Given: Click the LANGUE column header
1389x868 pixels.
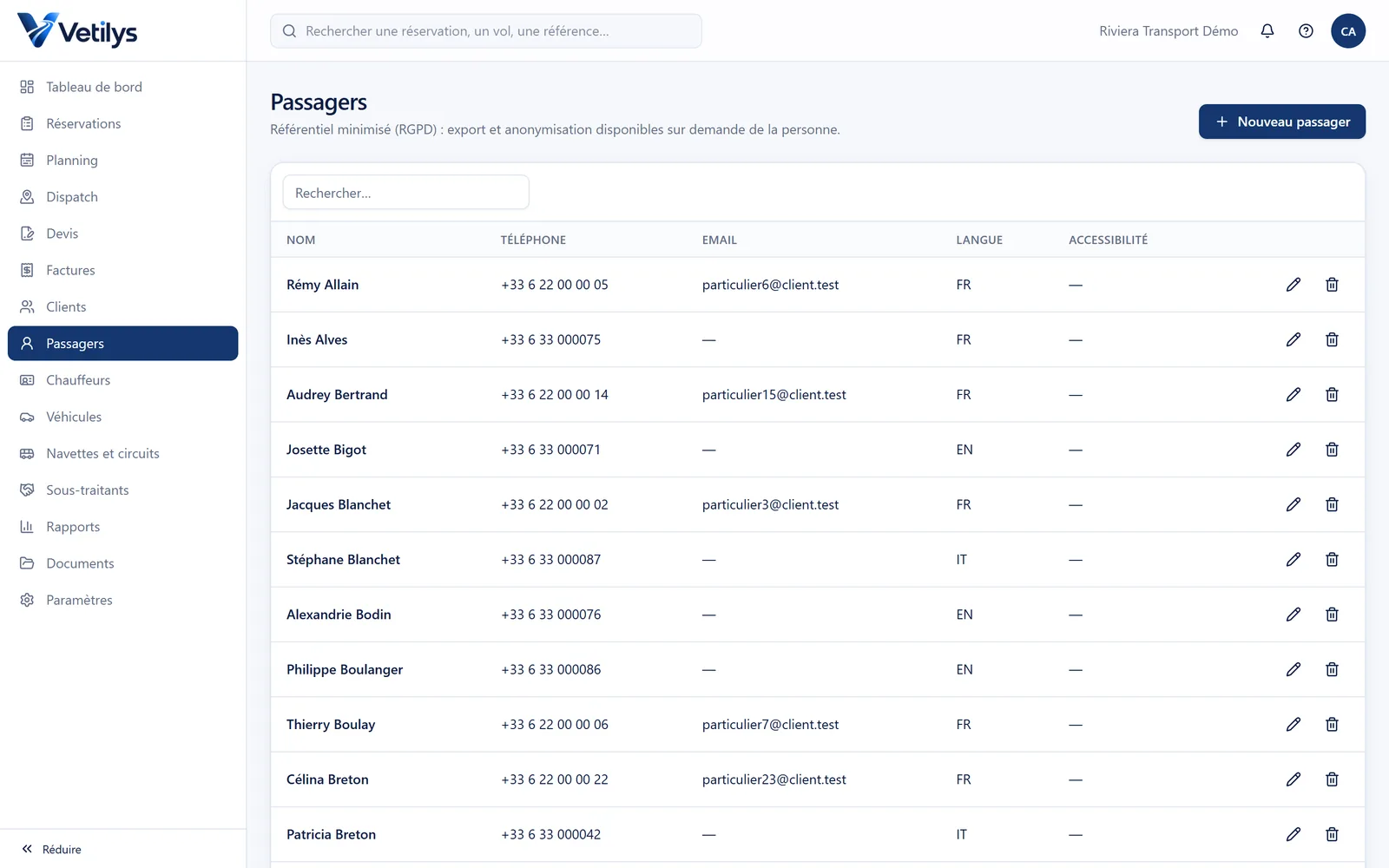Looking at the screenshot, I should point(979,240).
